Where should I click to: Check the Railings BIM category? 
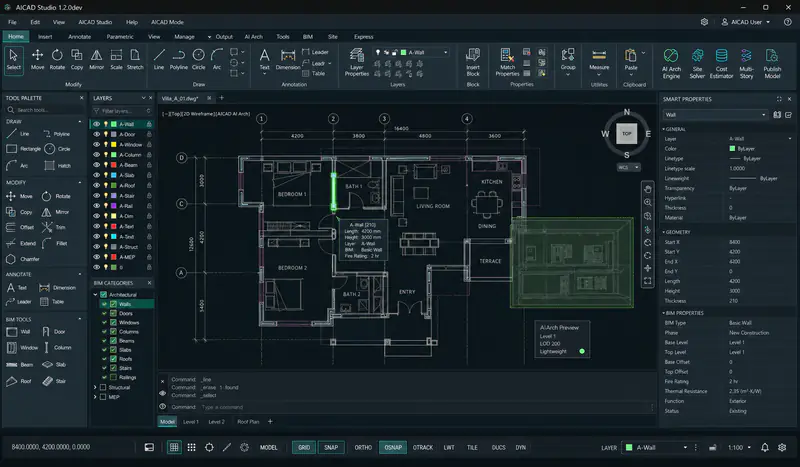coord(113,377)
